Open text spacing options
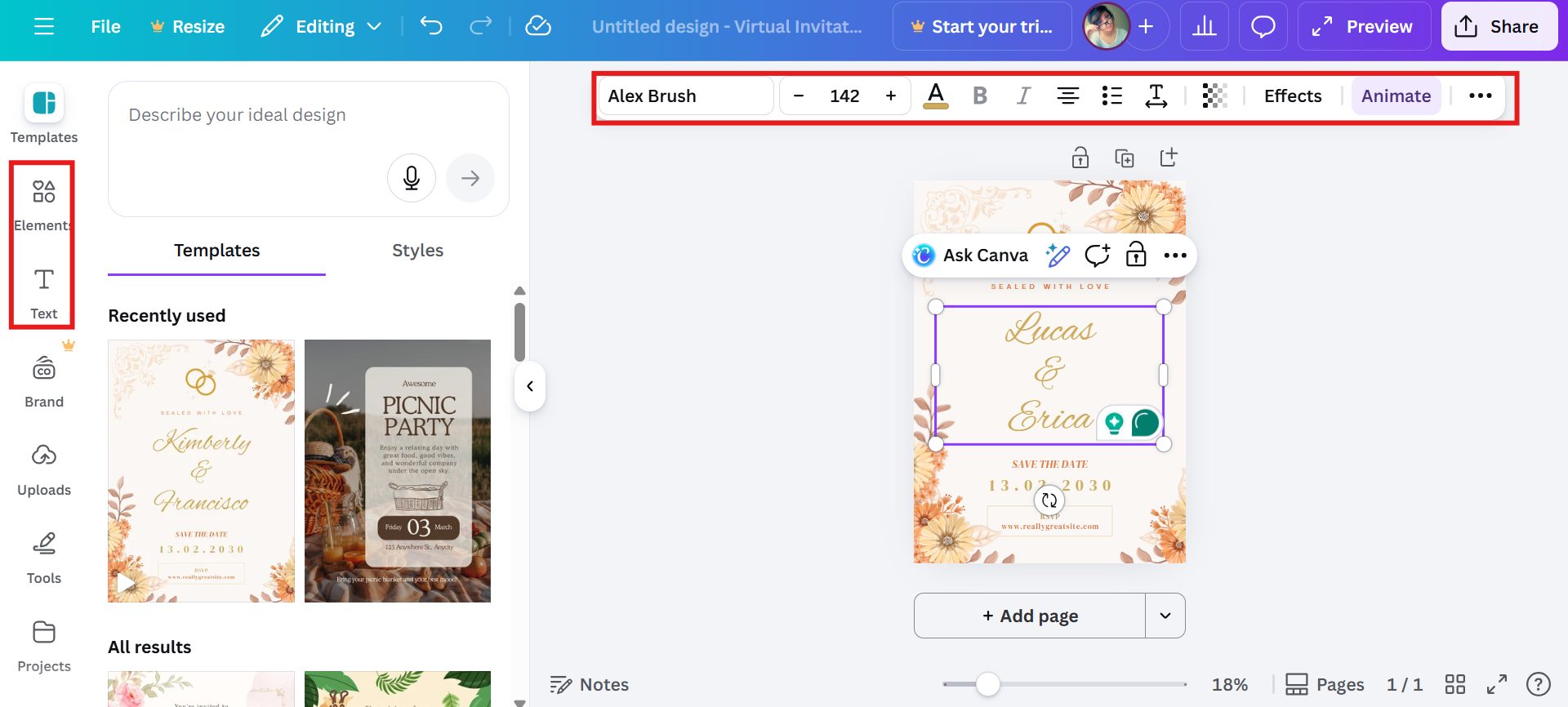 pos(1156,96)
